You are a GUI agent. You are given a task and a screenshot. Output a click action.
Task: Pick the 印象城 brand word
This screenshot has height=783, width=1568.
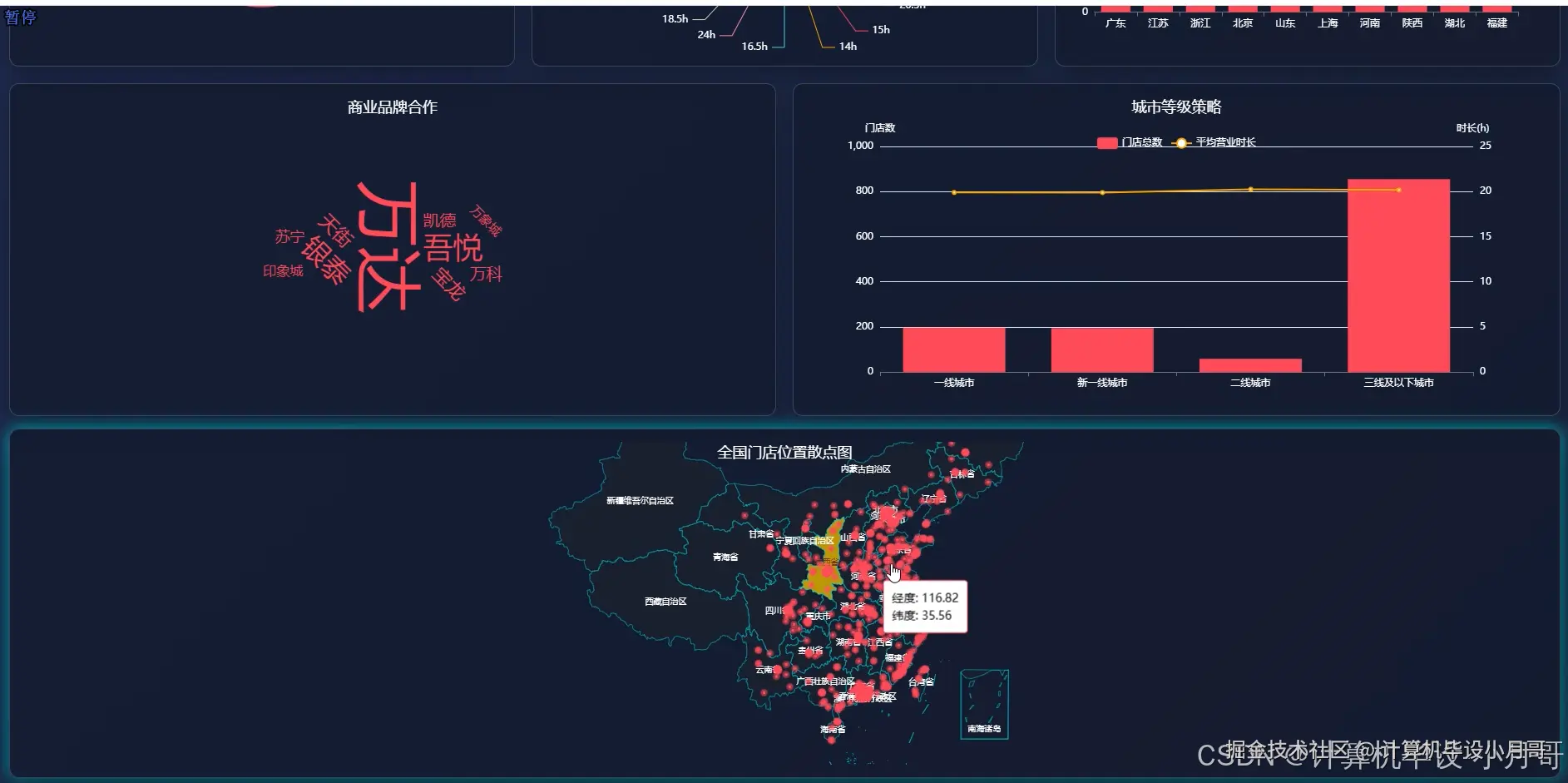[x=283, y=271]
